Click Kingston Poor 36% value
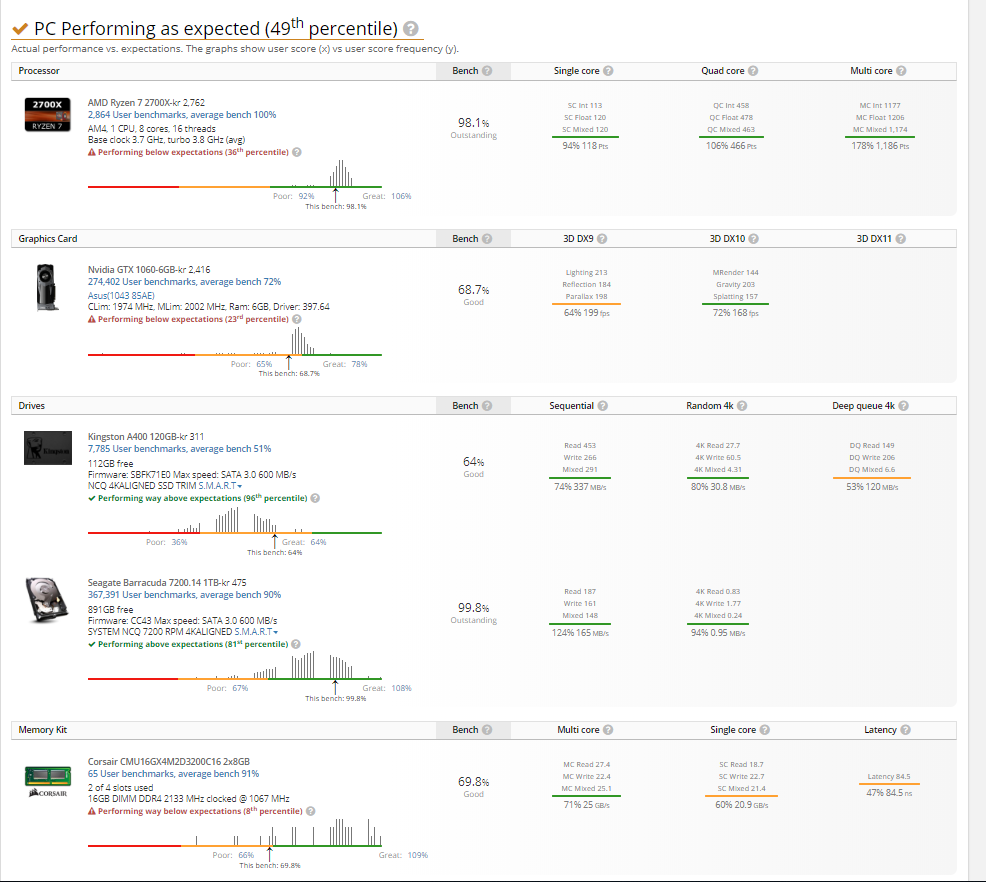Screen dimensions: 986x882 click(x=179, y=542)
